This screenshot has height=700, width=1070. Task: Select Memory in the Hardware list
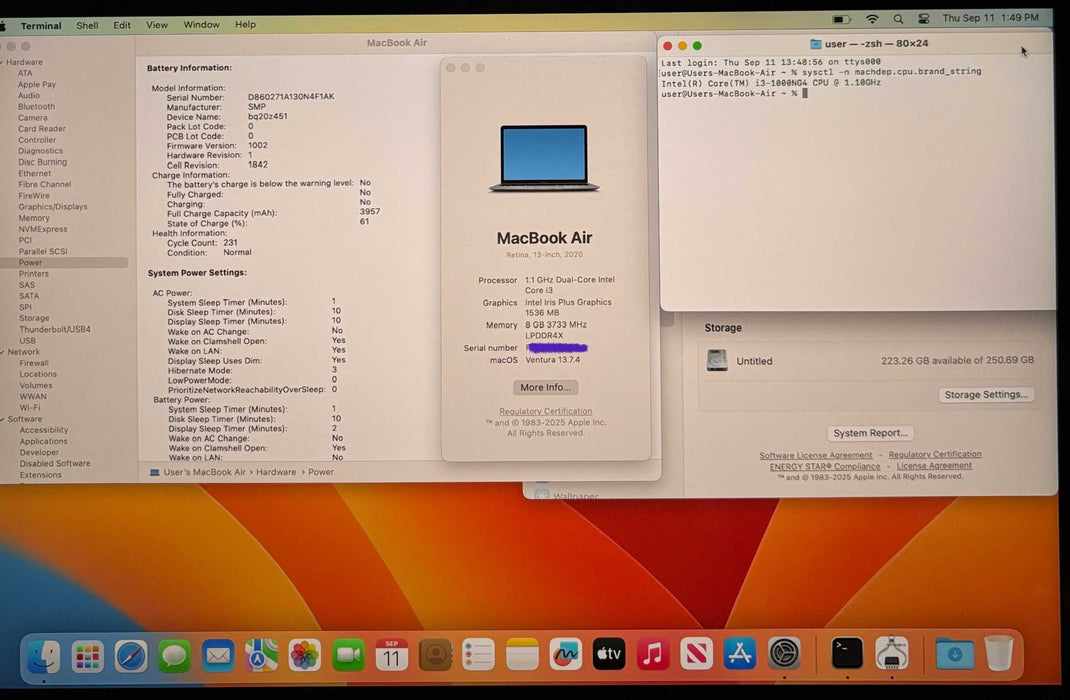click(x=34, y=218)
